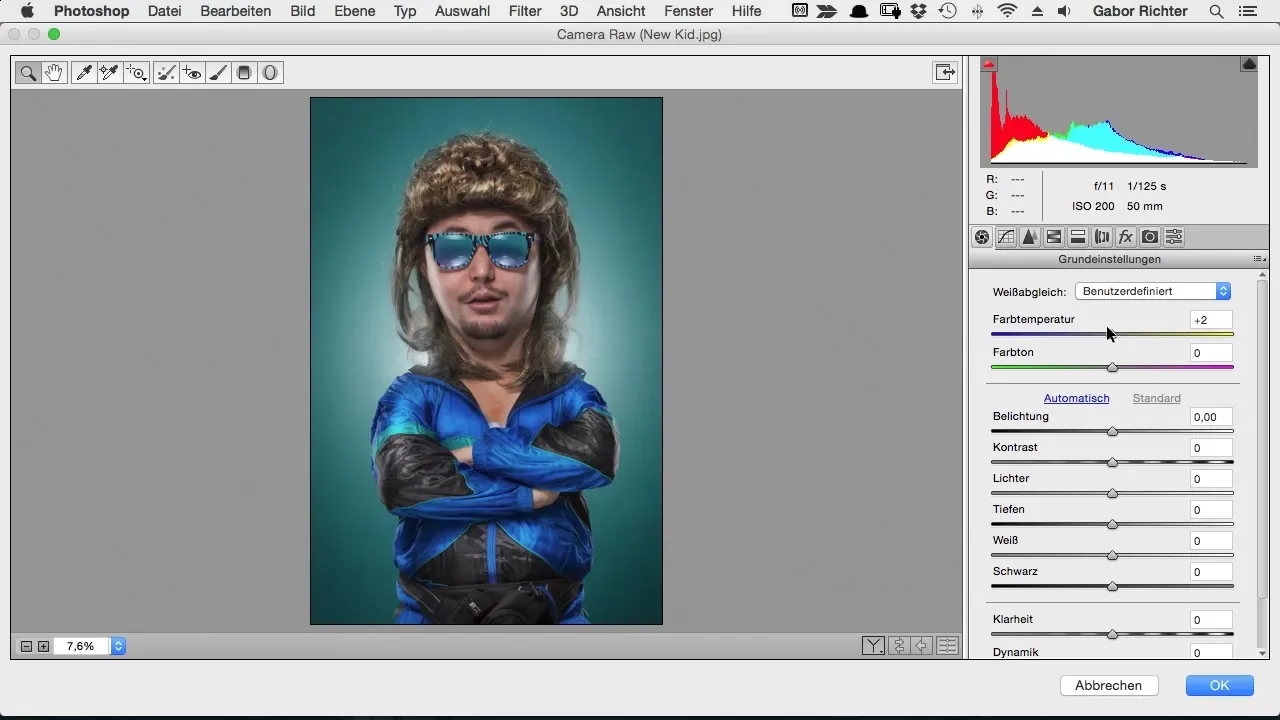
Task: Click the Klarheit slider handle
Action: (x=1112, y=634)
